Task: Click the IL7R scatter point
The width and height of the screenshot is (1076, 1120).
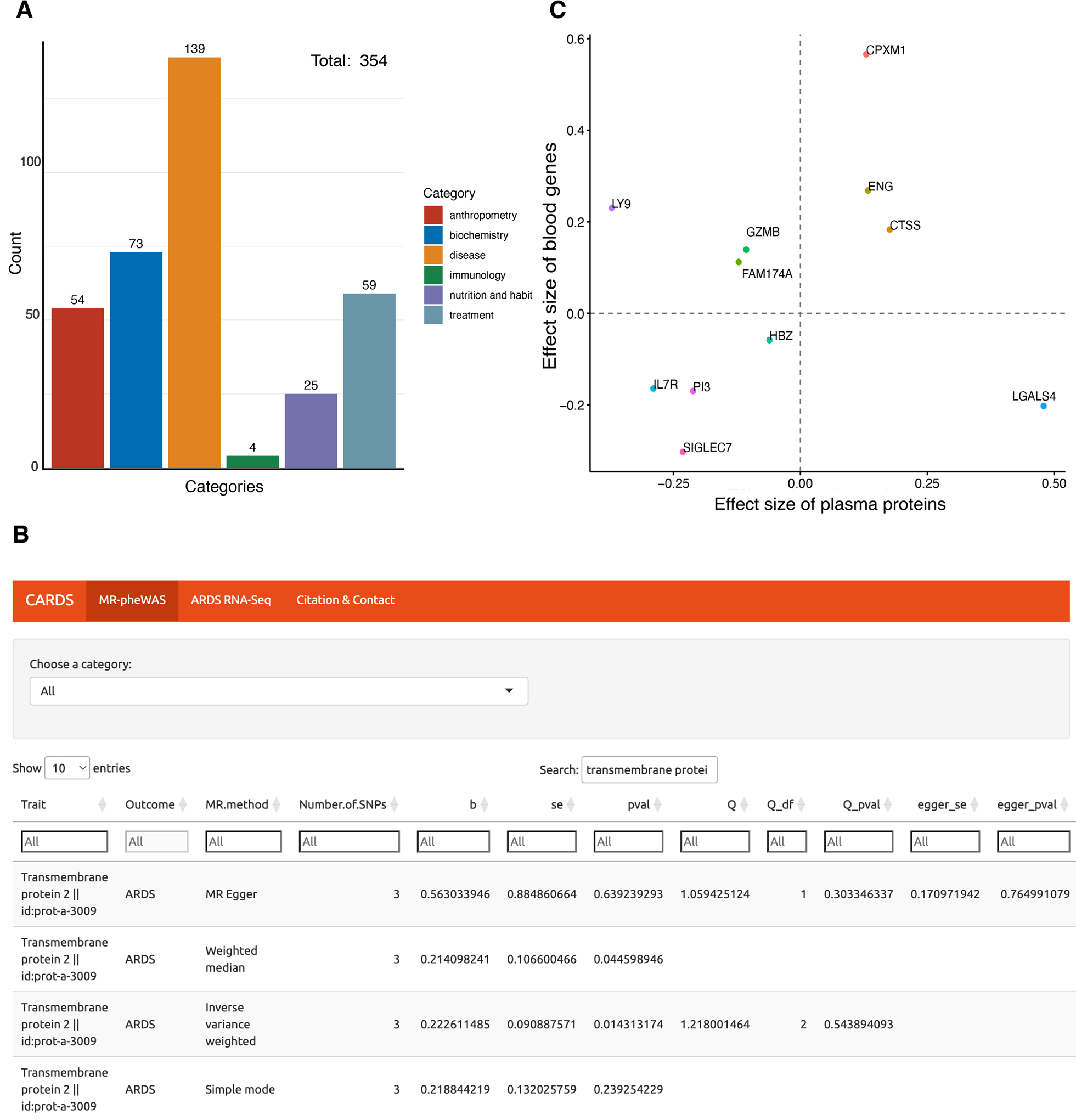Action: [653, 389]
